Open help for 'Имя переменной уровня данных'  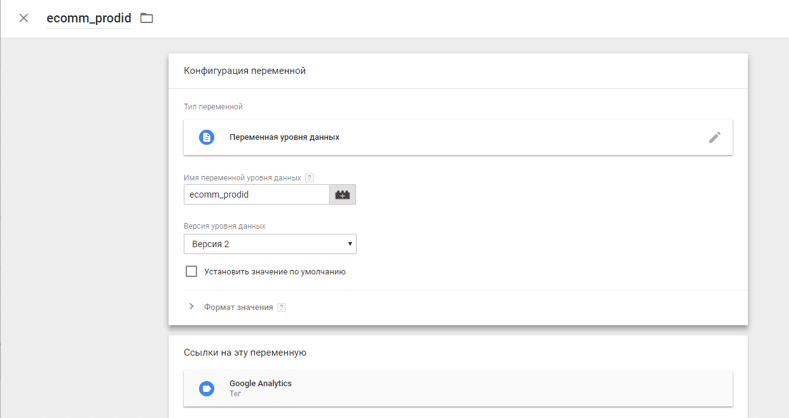tap(309, 178)
